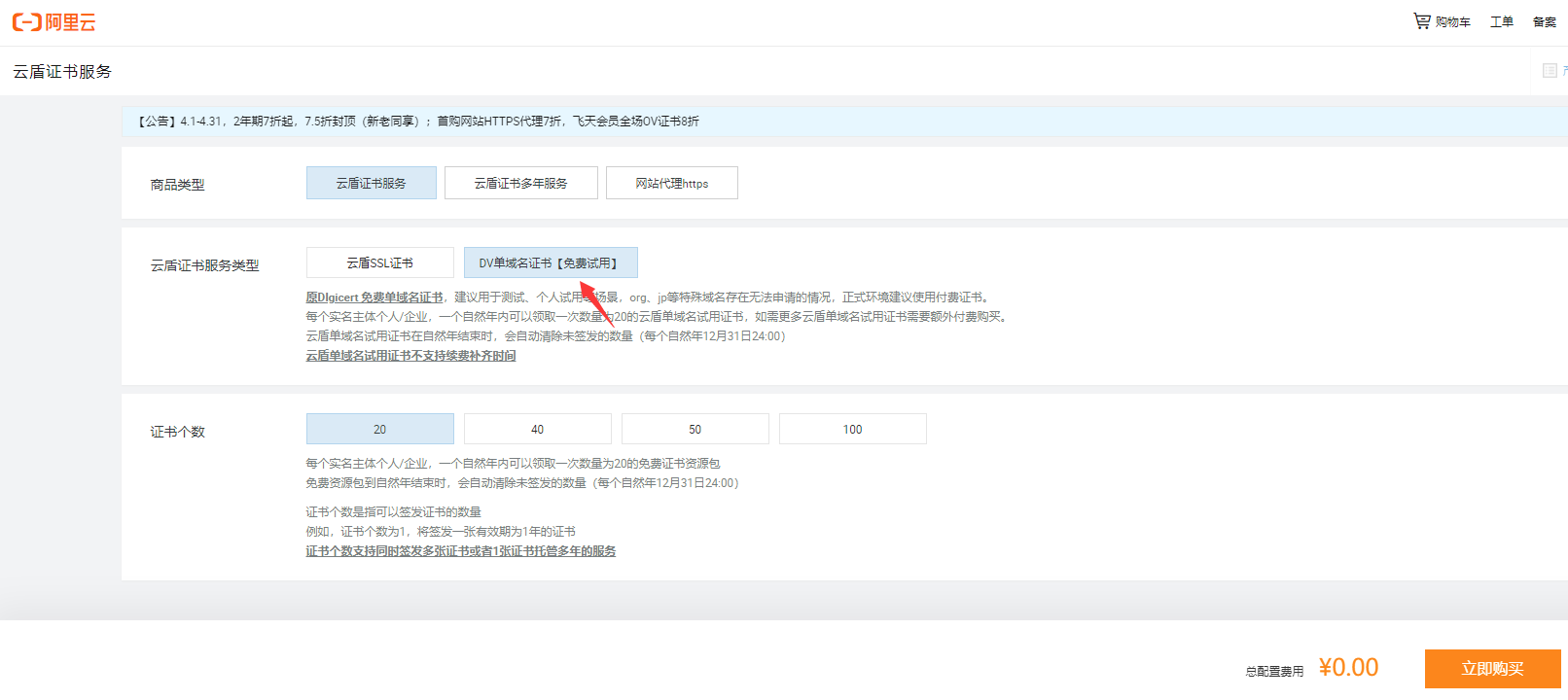The width and height of the screenshot is (1568, 700).
Task: Select the 云盾证书服务 product type
Action: click(372, 183)
